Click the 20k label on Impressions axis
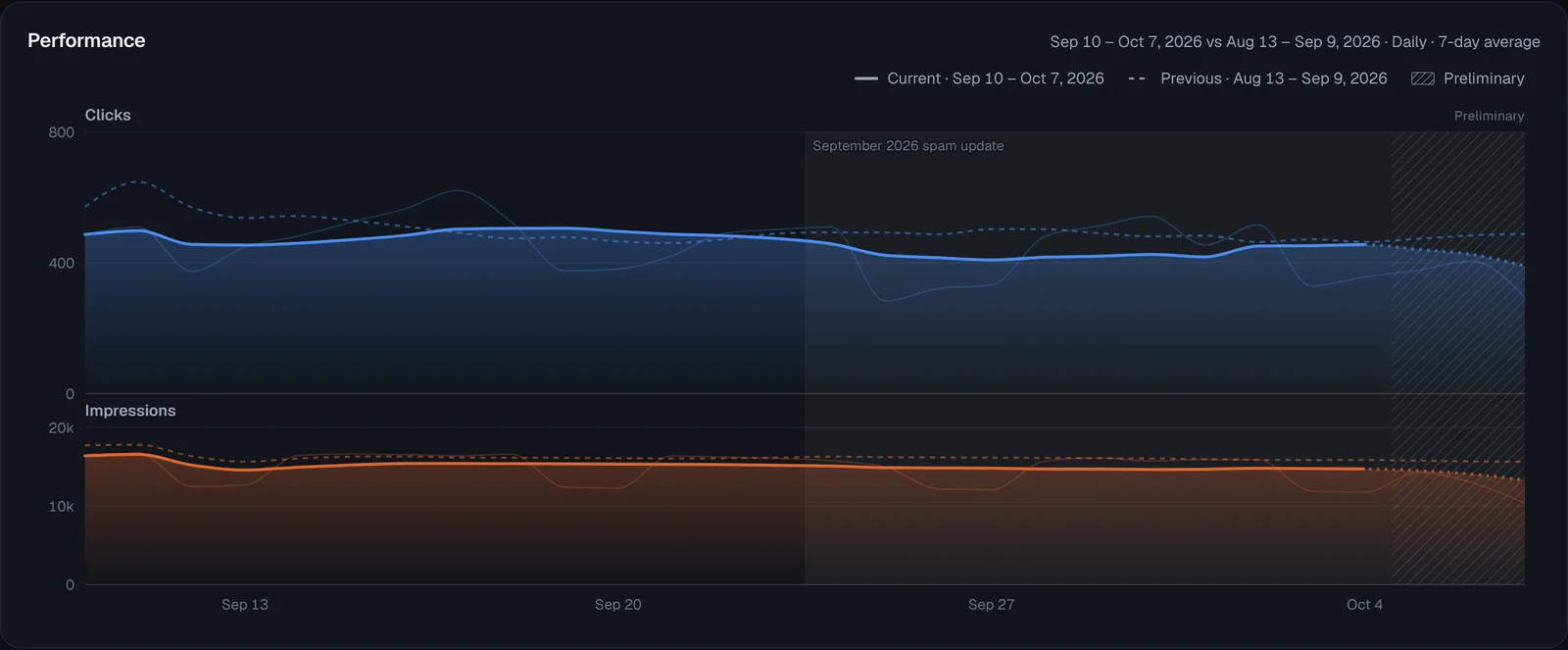 [61, 428]
